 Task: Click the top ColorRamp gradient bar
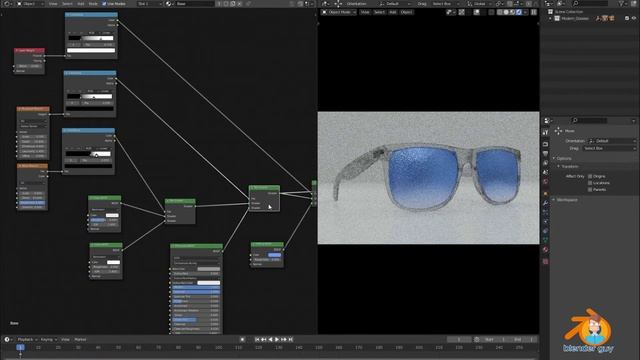pos(91,38)
